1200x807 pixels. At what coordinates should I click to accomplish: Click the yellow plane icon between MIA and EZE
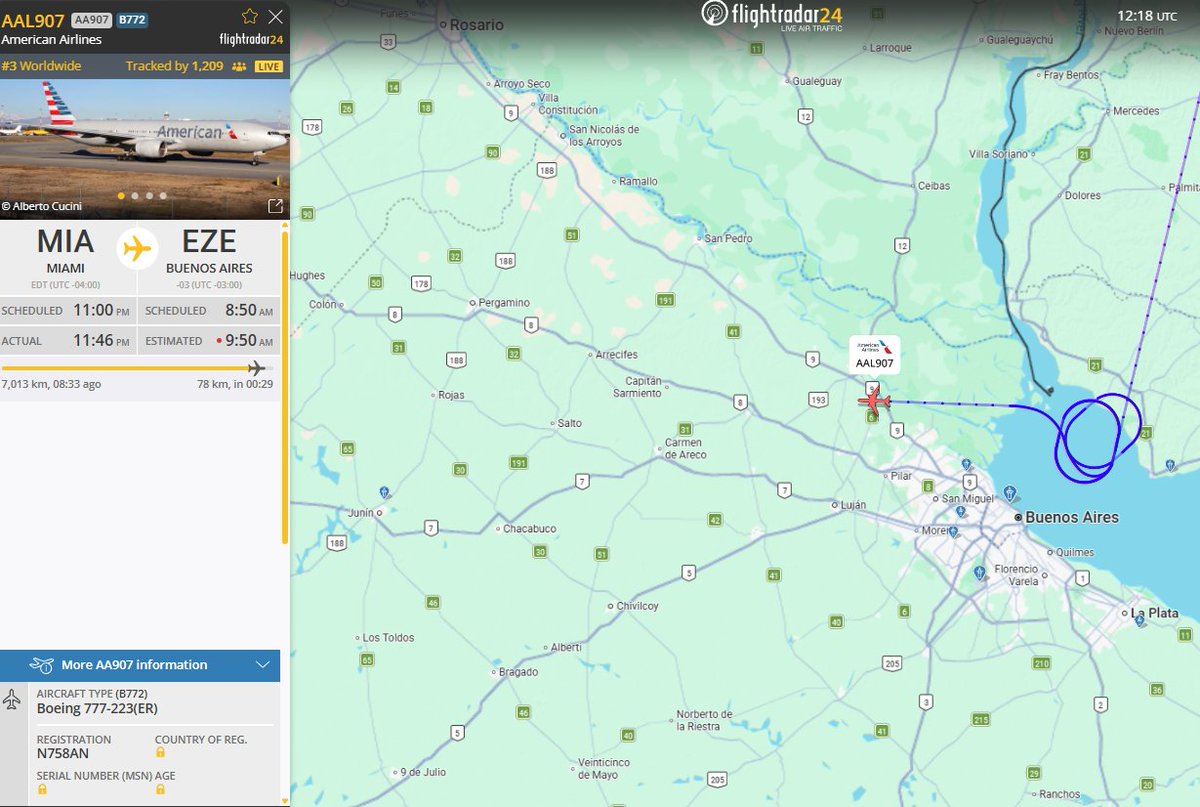pos(136,247)
